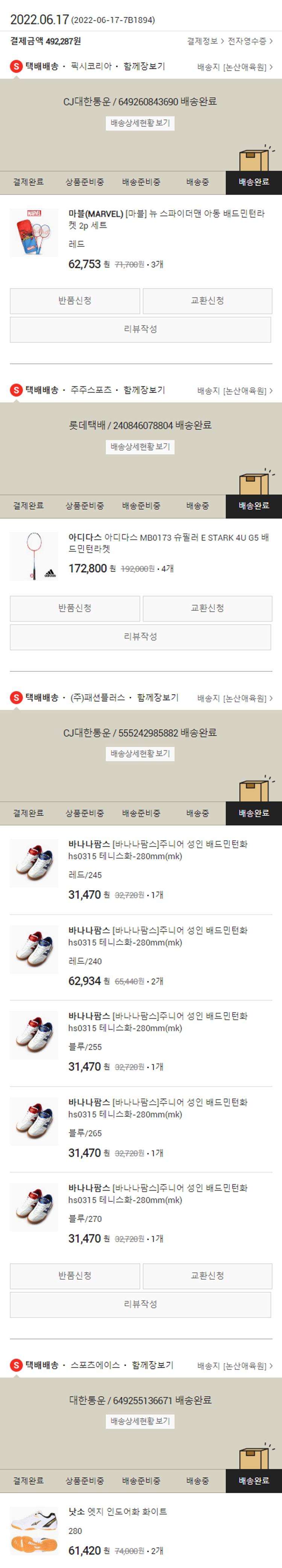The width and height of the screenshot is (282, 1568).
Task: View 배송상세현황 for CJ대한통운 649260843690
Action: click(x=140, y=123)
